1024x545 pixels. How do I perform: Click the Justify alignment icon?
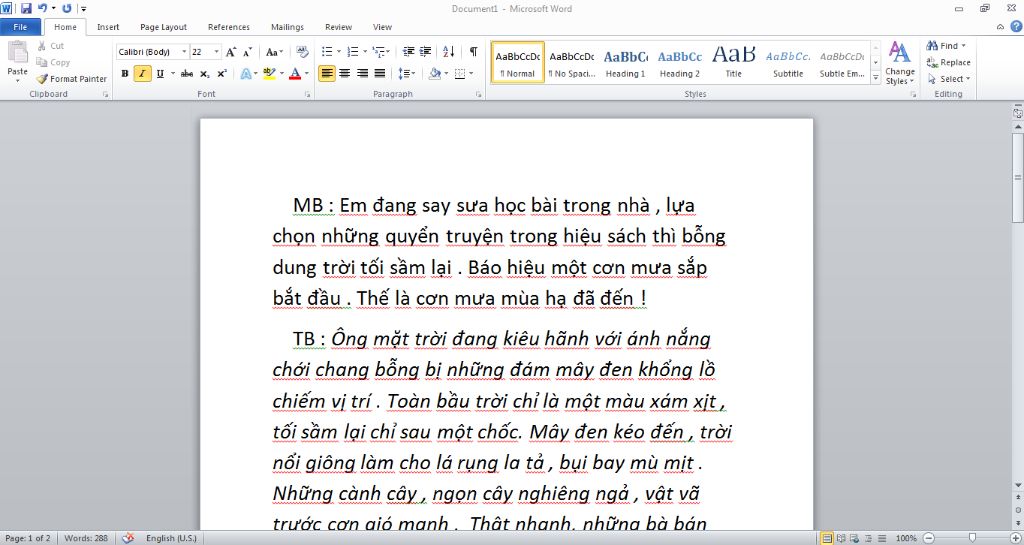pyautogui.click(x=379, y=73)
